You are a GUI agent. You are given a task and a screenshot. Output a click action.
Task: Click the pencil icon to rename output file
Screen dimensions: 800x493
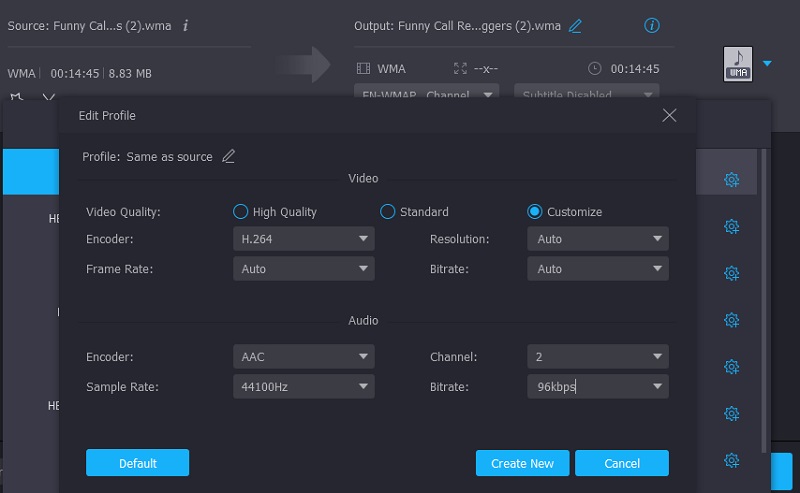click(575, 26)
